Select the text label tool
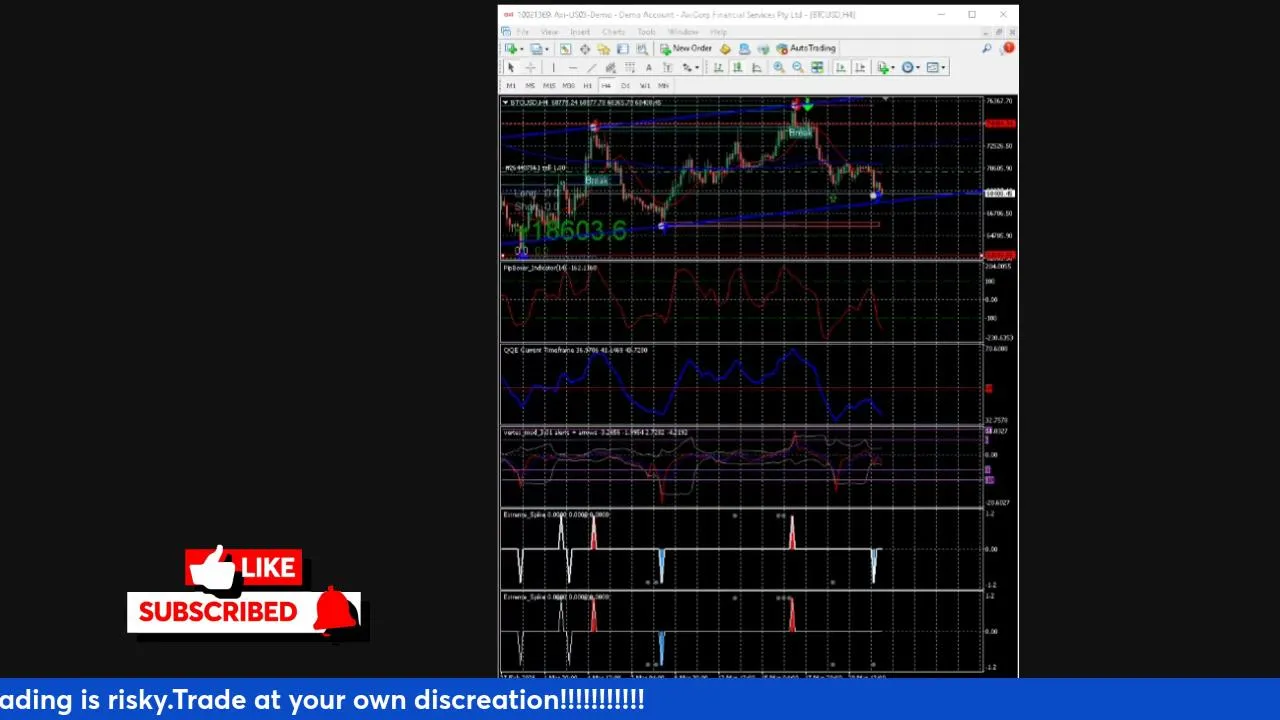 pos(667,67)
